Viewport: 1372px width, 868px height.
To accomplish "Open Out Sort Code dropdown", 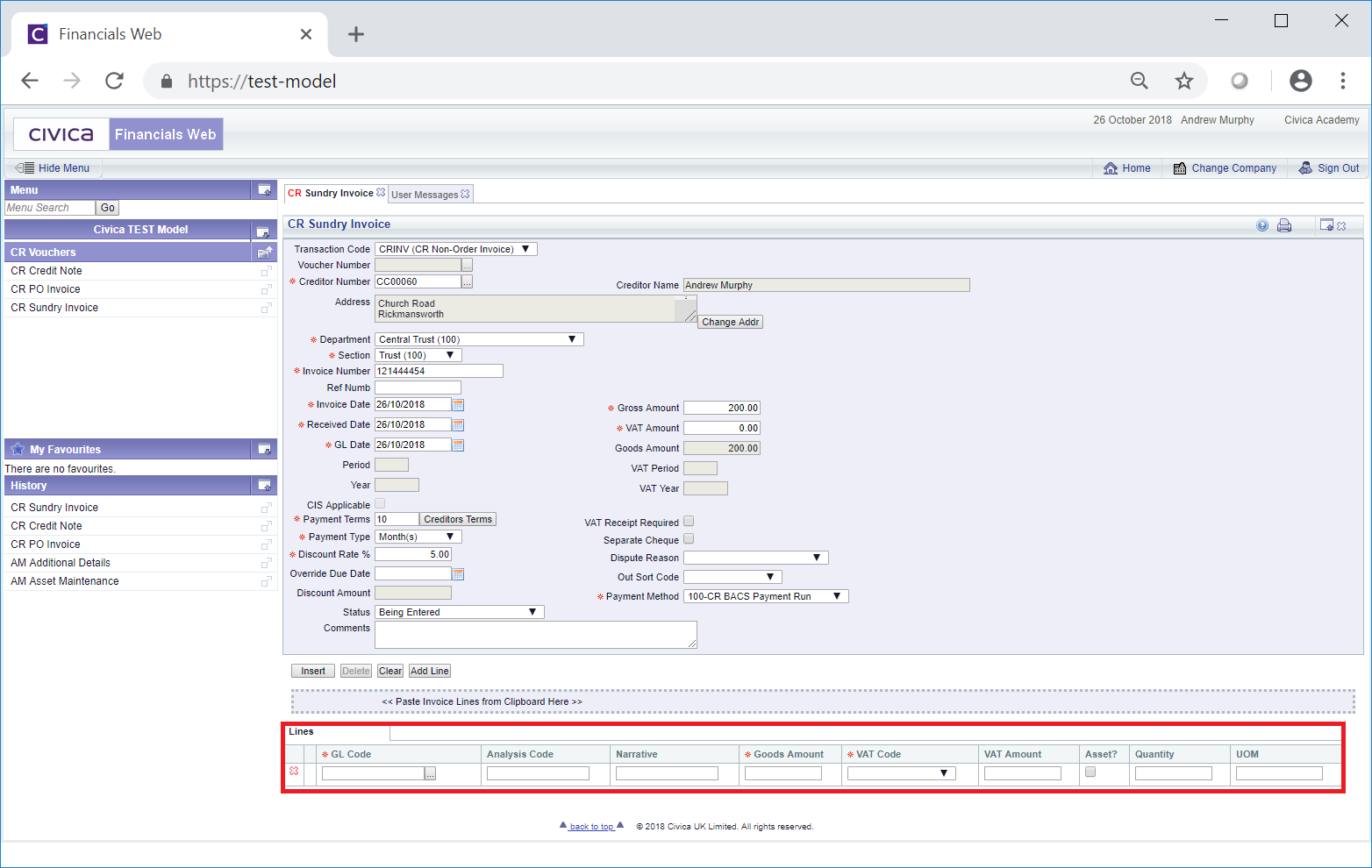I will pos(732,577).
